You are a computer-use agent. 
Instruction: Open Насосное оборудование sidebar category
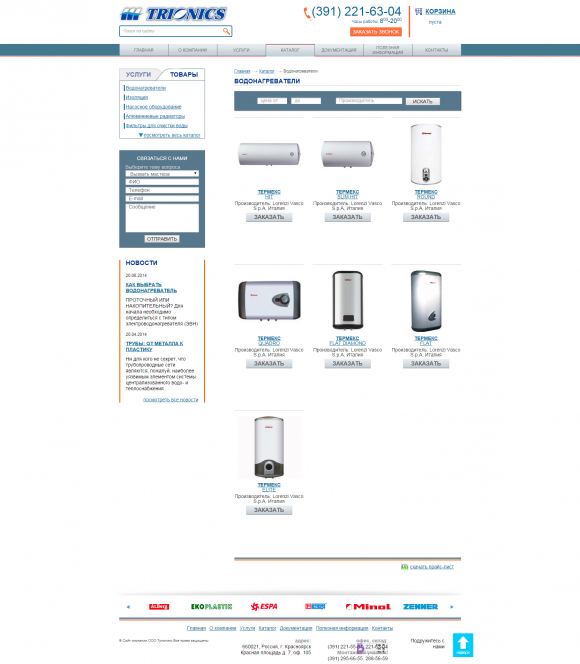[x=153, y=107]
